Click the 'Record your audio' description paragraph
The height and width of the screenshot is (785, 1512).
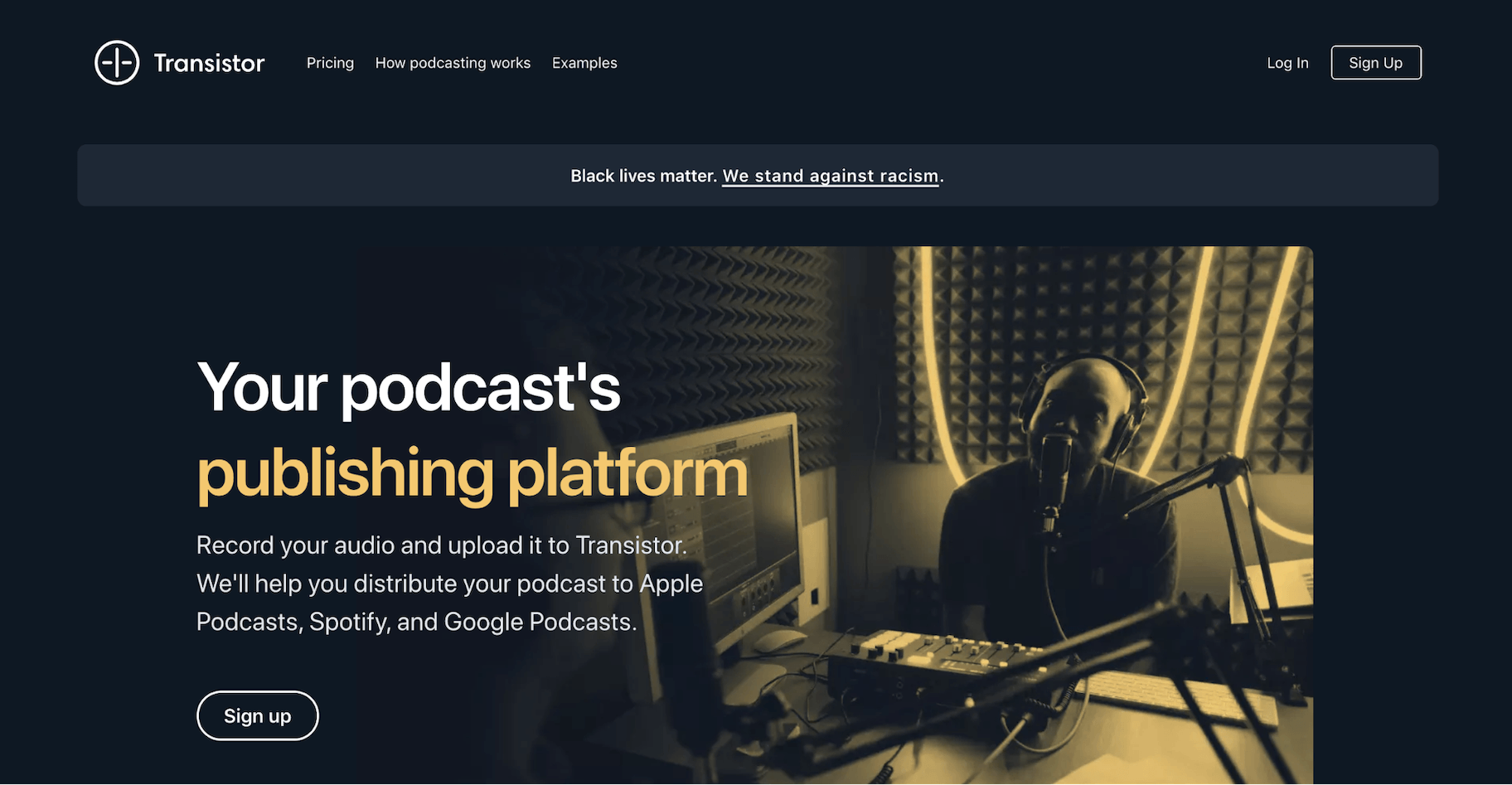point(449,584)
